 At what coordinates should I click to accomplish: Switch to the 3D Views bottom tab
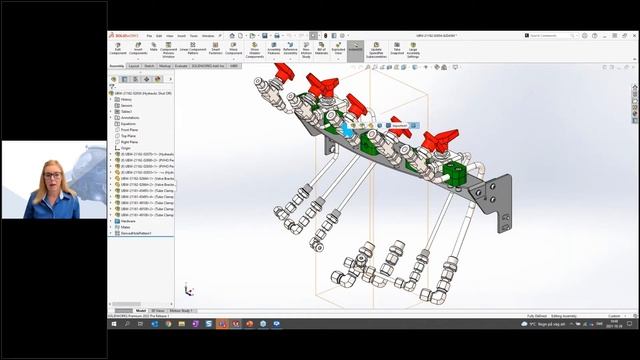tap(158, 311)
